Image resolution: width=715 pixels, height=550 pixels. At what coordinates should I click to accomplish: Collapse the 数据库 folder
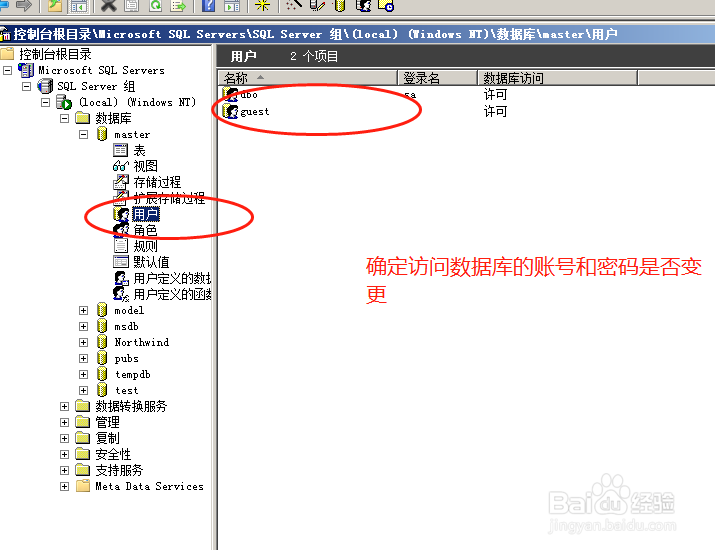coord(64,118)
